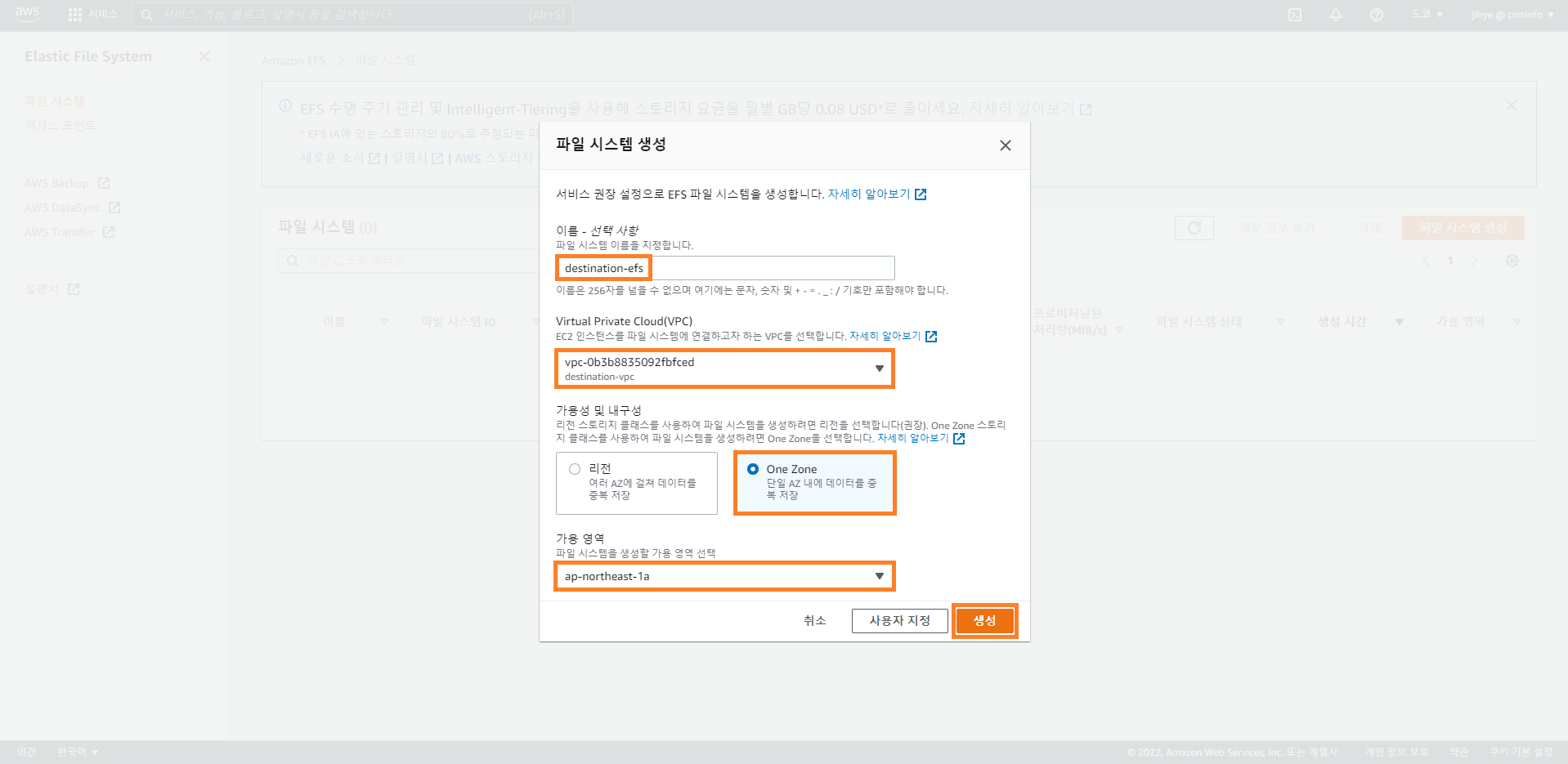Click 쿠키 기본 설정 in footer
The height and width of the screenshot is (764, 1568).
pos(1521,752)
